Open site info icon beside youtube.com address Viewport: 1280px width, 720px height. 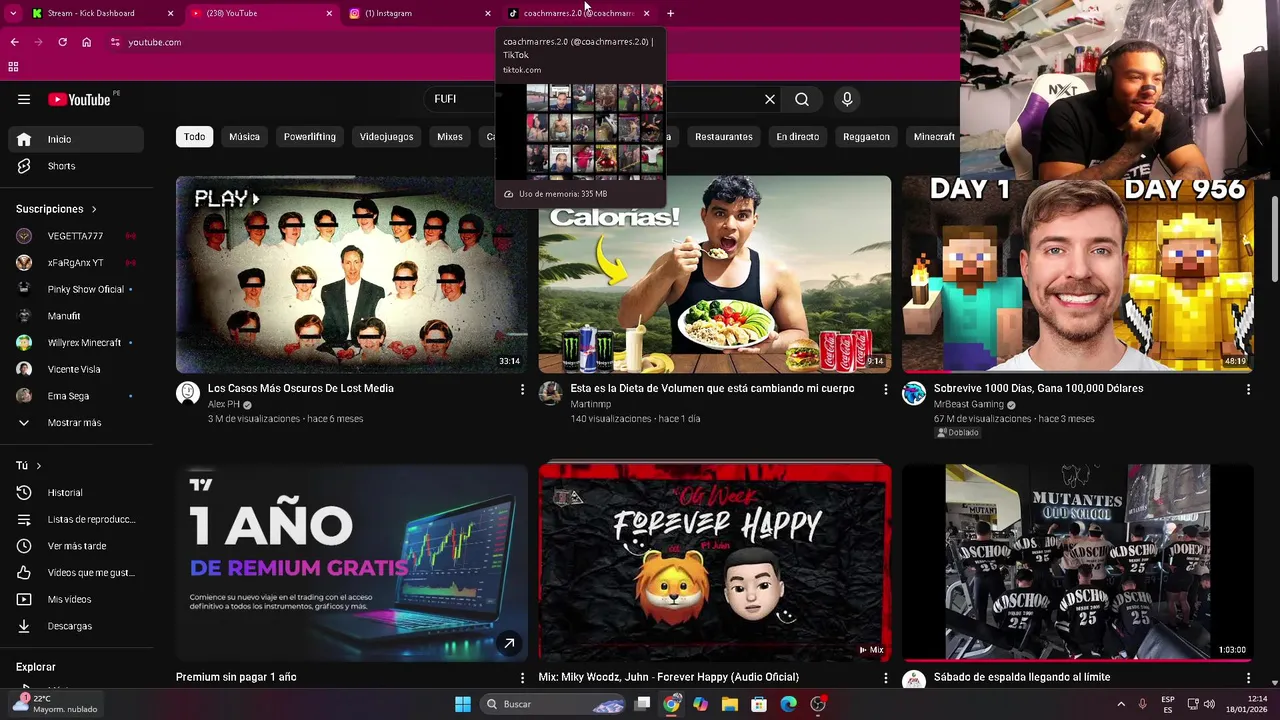tap(115, 42)
